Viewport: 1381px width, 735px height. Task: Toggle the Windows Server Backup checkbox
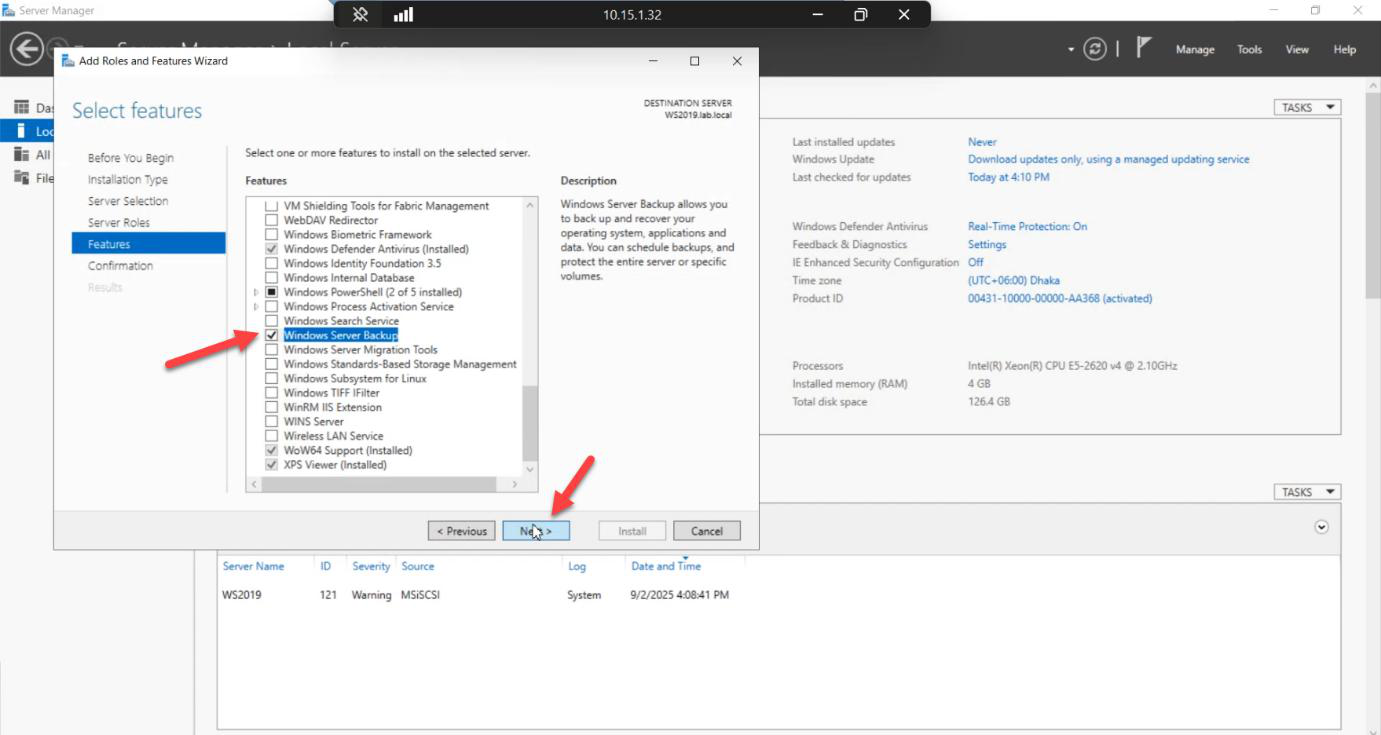(272, 336)
